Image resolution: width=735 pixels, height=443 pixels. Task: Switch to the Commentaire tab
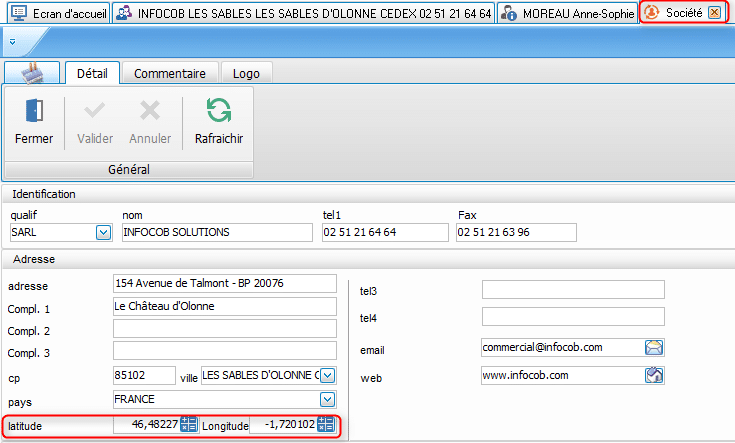click(x=170, y=73)
